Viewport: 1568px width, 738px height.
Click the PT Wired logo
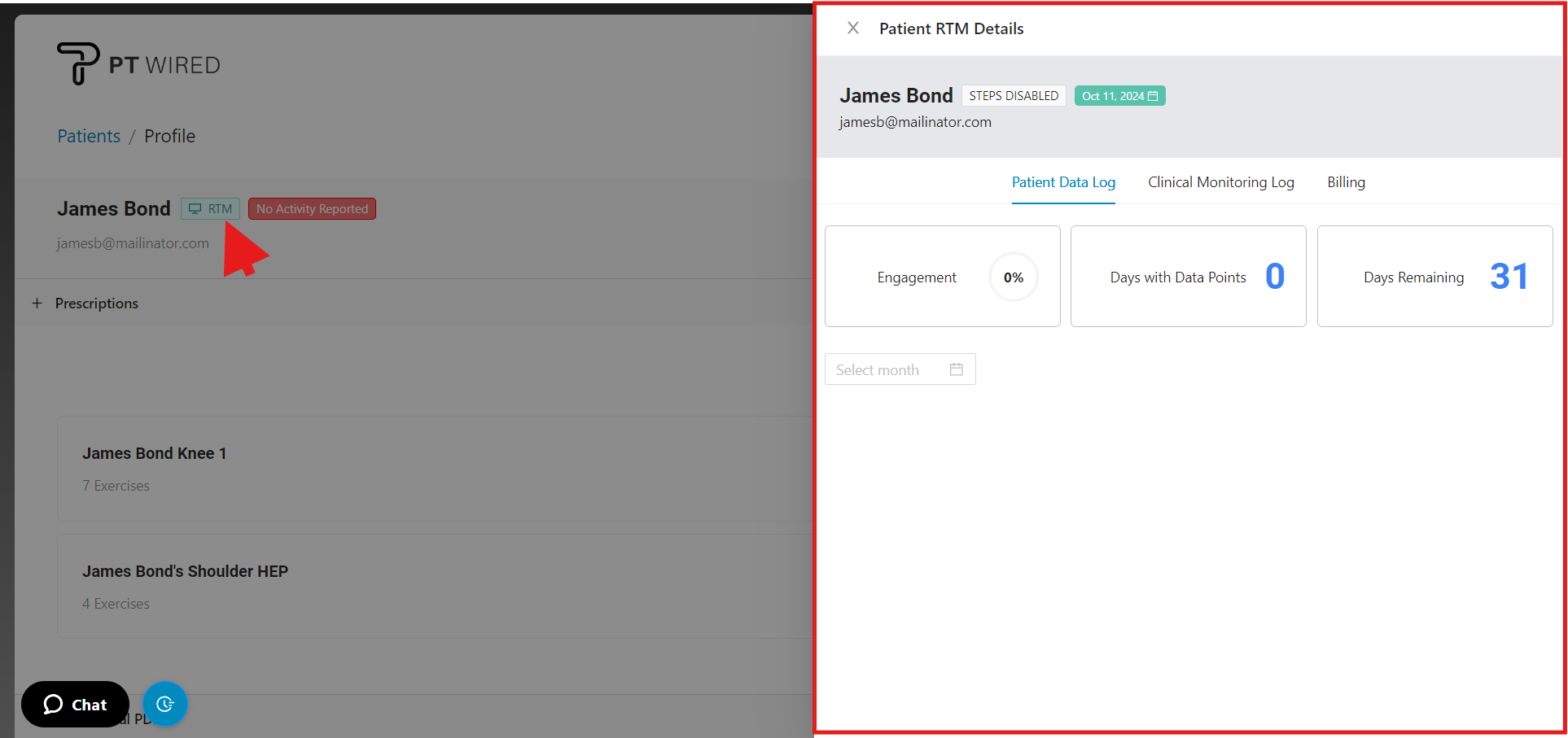[138, 64]
